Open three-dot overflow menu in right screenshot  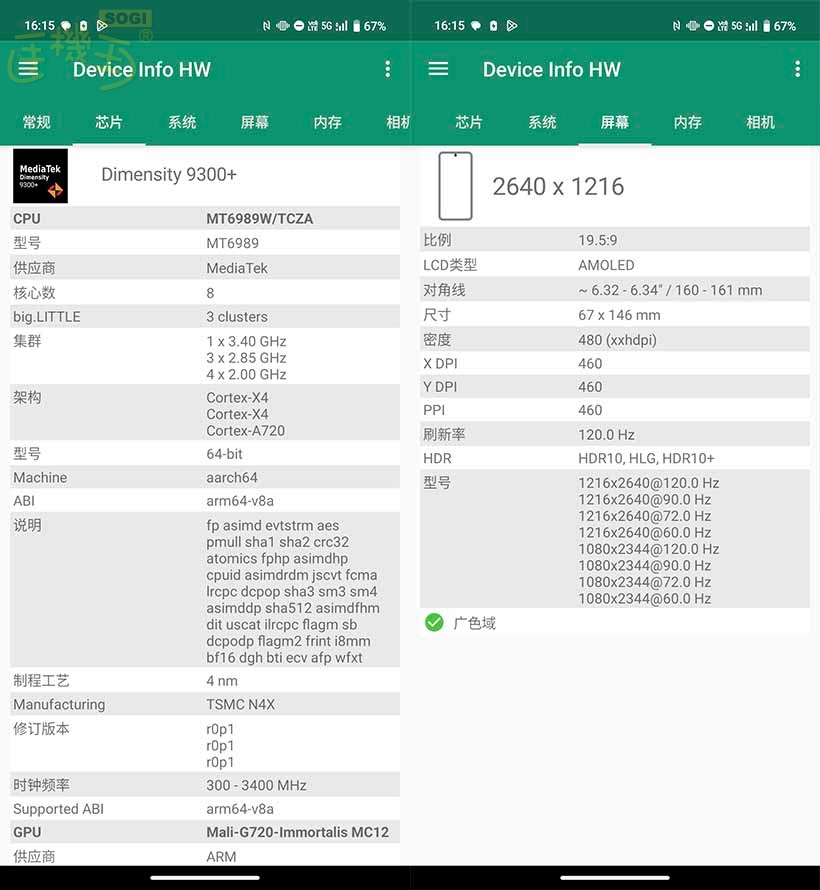tap(797, 69)
